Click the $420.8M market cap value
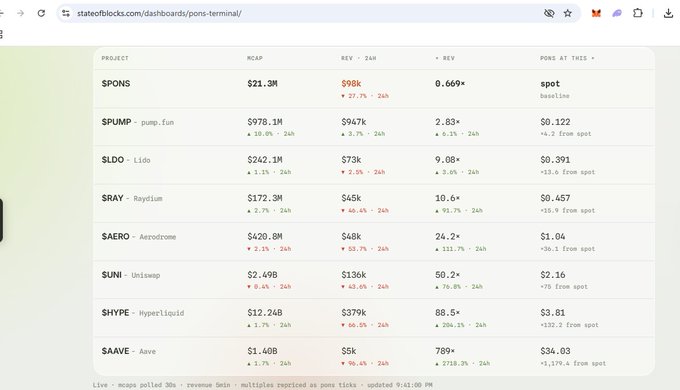680x390 pixels. 265,237
